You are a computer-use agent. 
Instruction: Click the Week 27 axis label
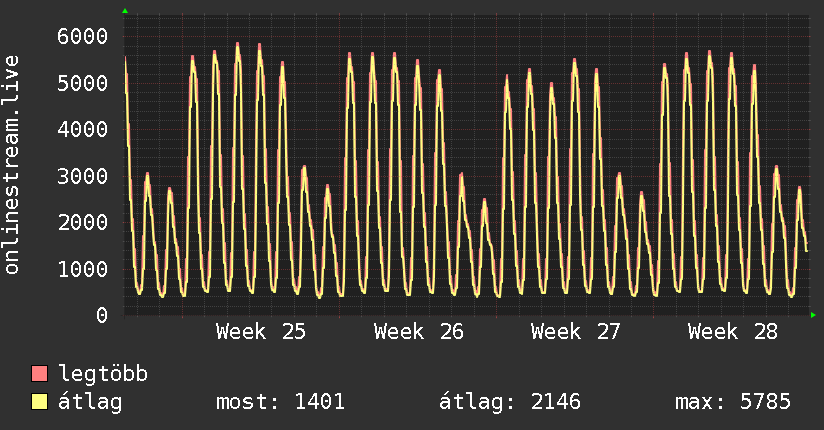click(x=575, y=332)
